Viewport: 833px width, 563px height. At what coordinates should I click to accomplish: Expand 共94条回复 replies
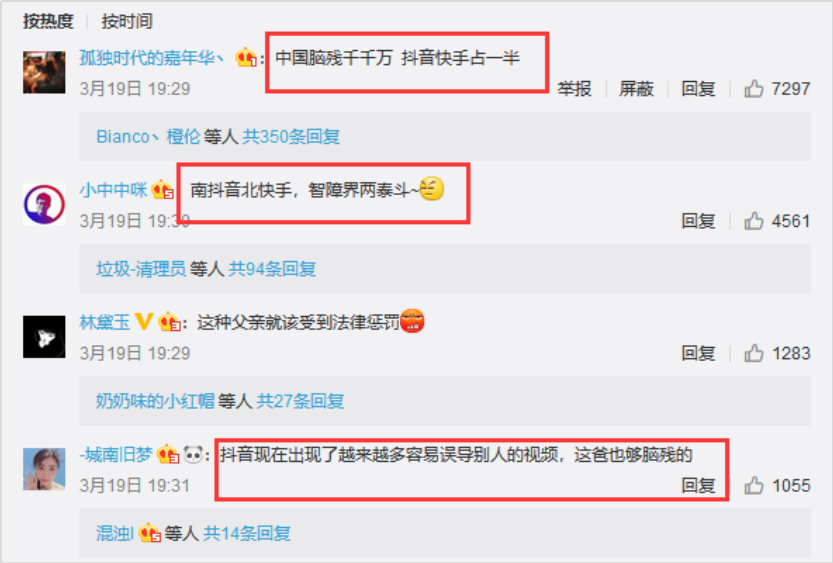click(272, 269)
